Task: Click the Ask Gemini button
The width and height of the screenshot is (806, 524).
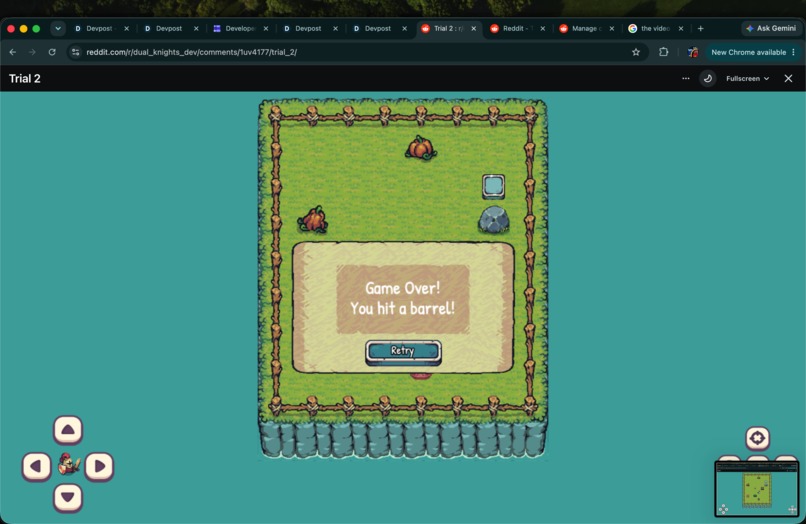Action: [771, 28]
